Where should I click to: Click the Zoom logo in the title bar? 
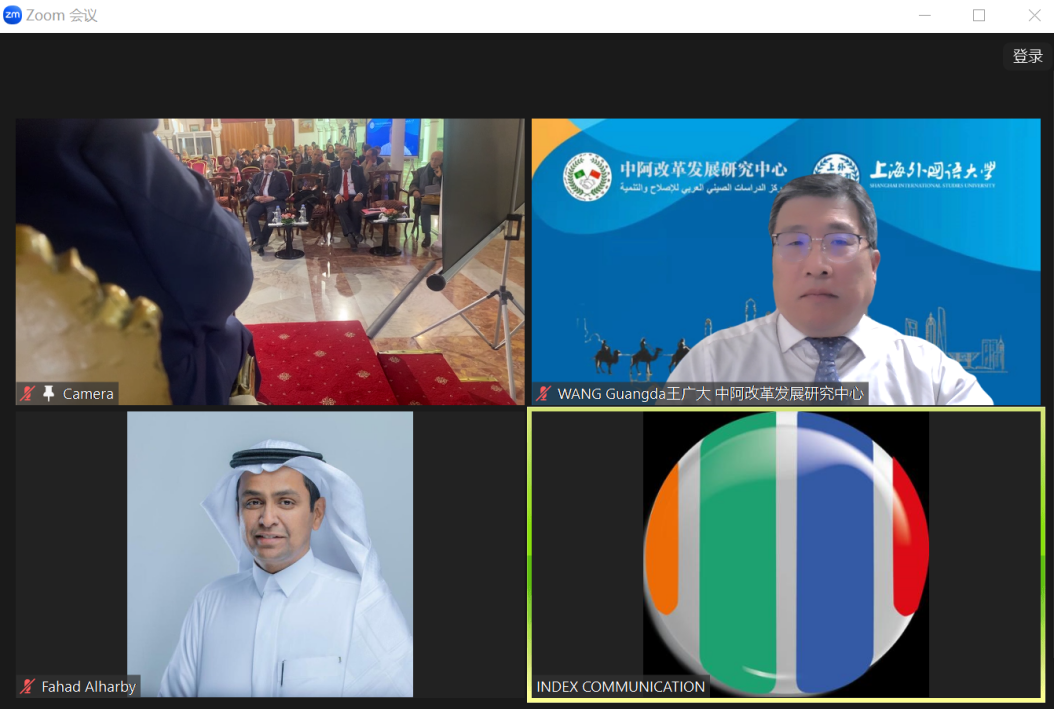12,15
